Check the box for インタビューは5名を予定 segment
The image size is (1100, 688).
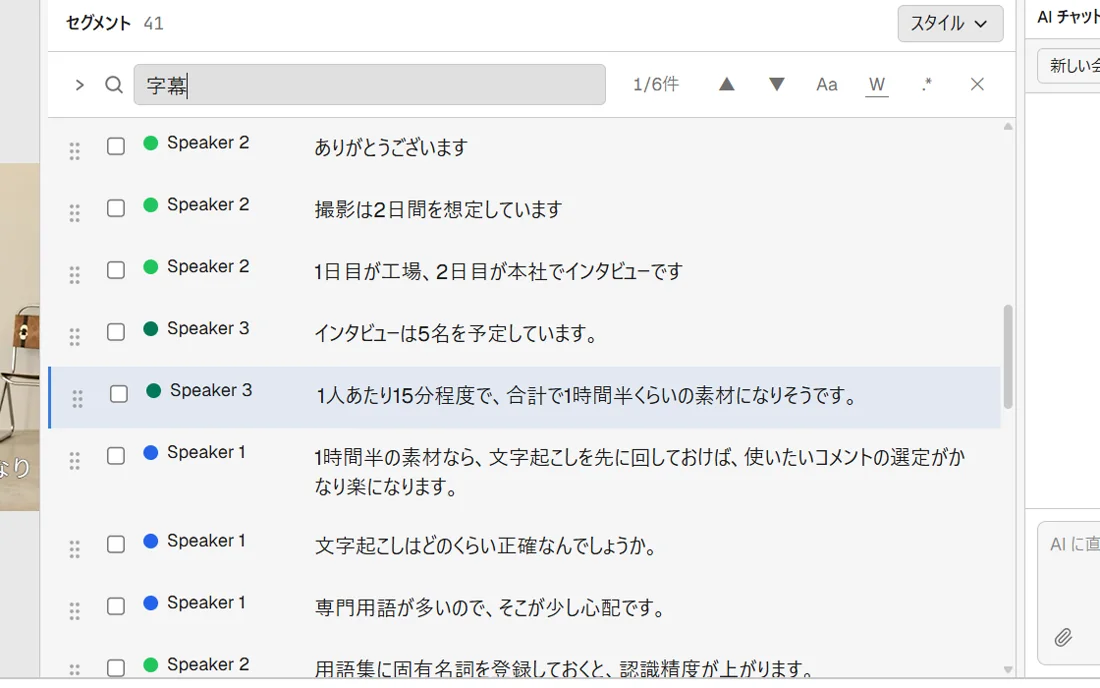116,332
